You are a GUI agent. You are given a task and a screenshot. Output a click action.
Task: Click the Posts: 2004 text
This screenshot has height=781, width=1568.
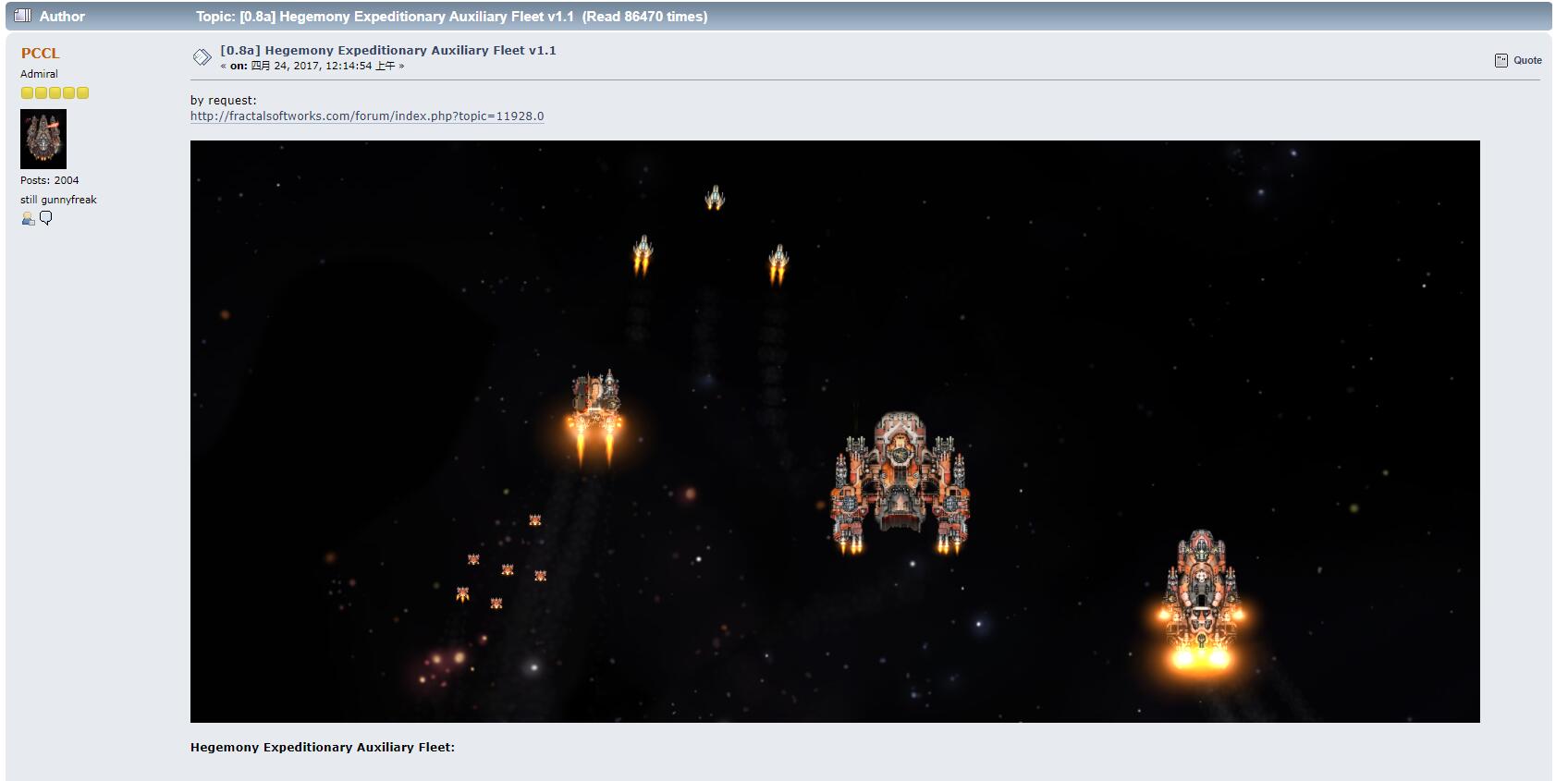click(50, 180)
